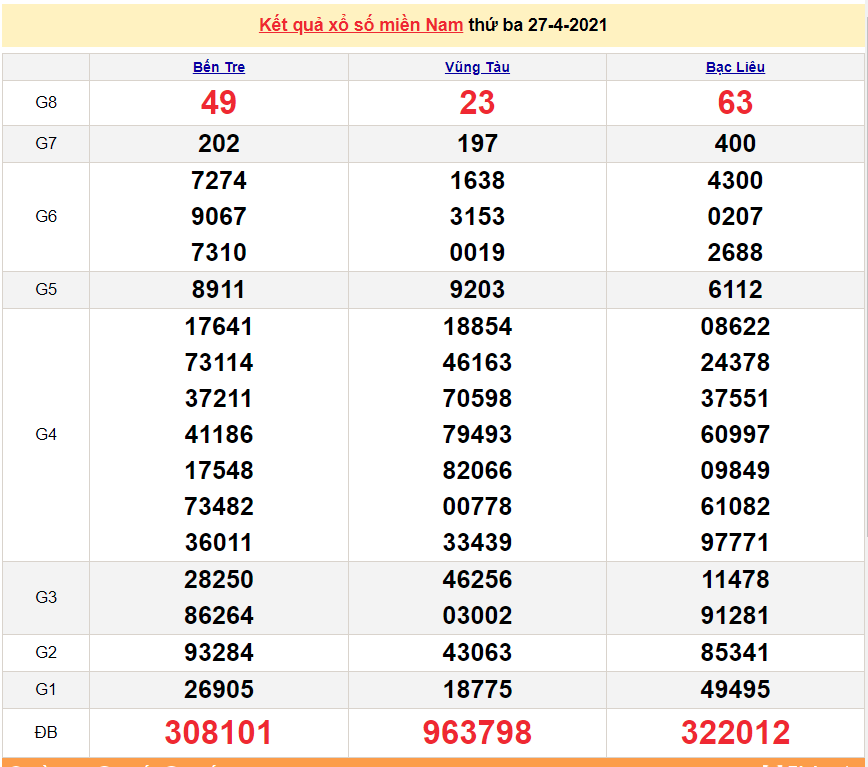This screenshot has width=868, height=767.
Task: Select G4 number 33439
Action: [x=477, y=542]
